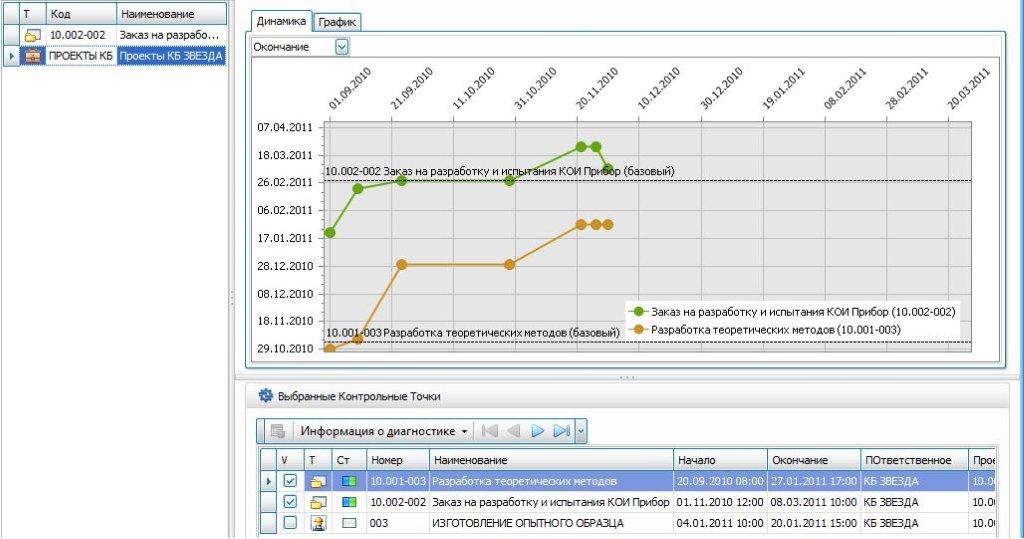The width and height of the screenshot is (1024, 539).
Task: Sort bottom table by Наименование header
Action: (x=551, y=460)
